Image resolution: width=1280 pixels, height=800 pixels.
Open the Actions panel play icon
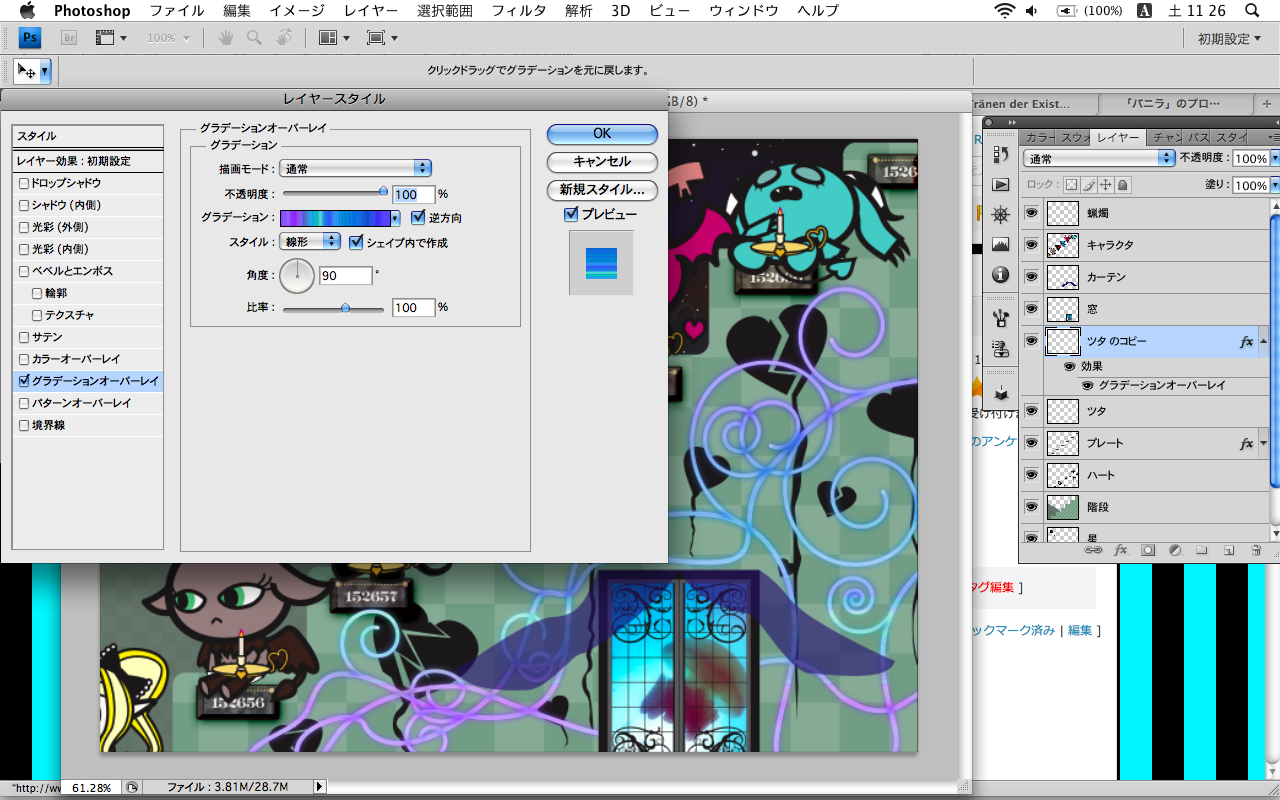tap(1000, 185)
